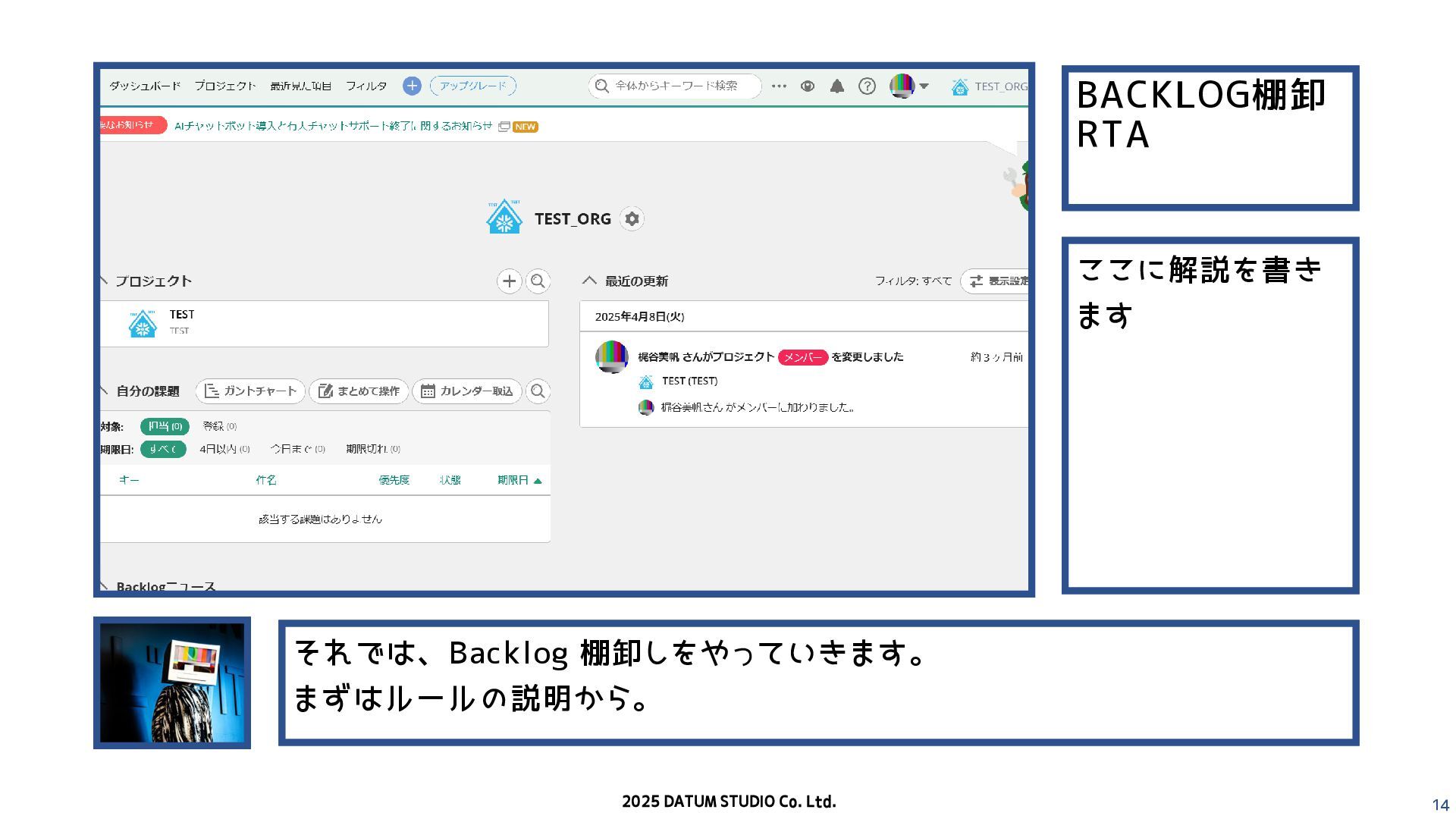Open the AIチャットボット announcement link
This screenshot has width=1456, height=819.
pos(334,126)
